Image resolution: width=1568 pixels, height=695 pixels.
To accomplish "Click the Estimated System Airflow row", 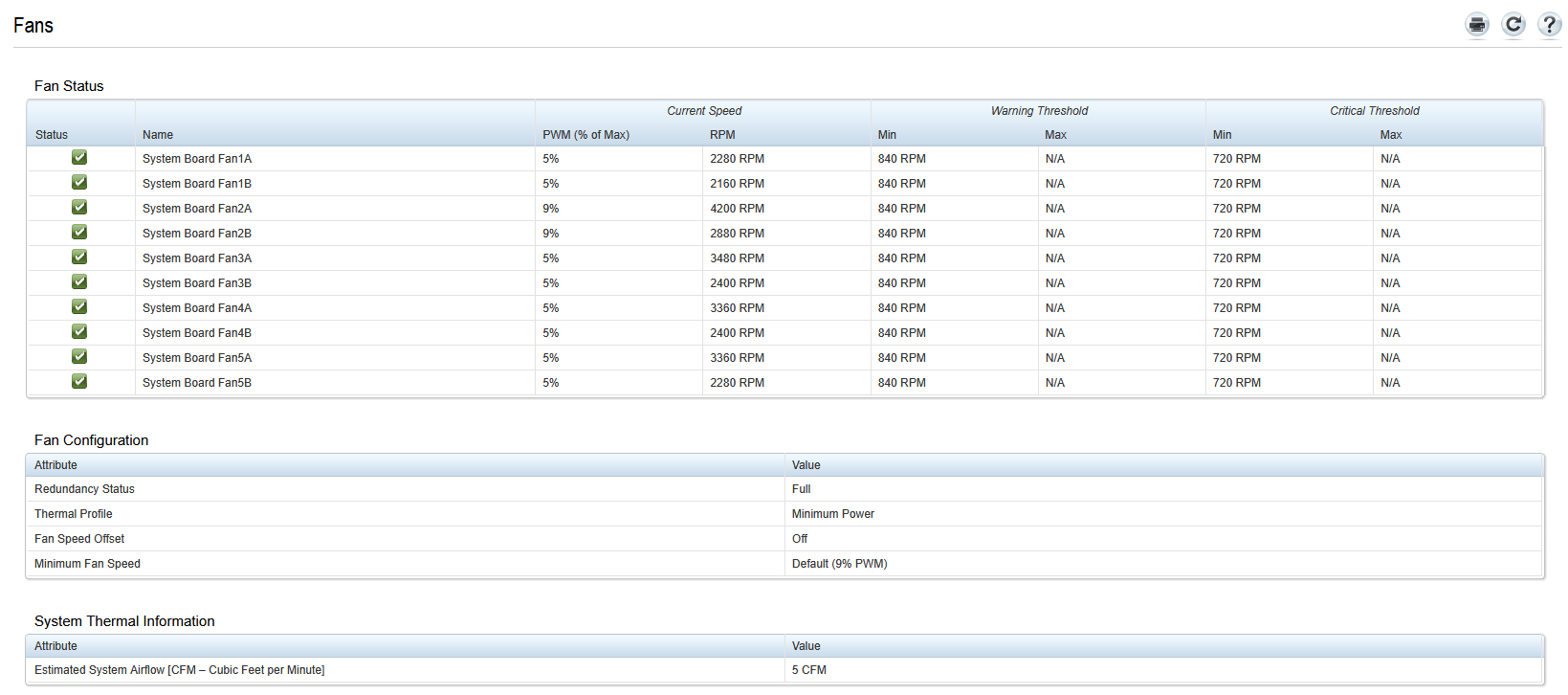I will click(180, 670).
